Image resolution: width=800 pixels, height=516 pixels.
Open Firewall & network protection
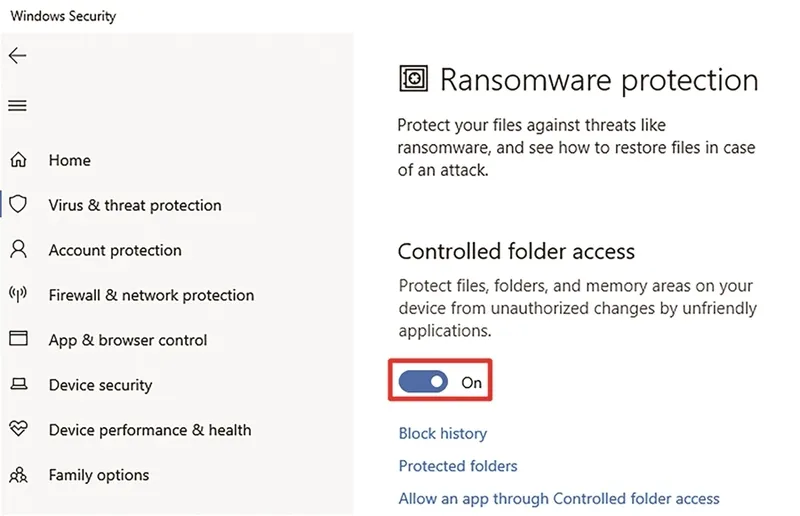tap(151, 295)
